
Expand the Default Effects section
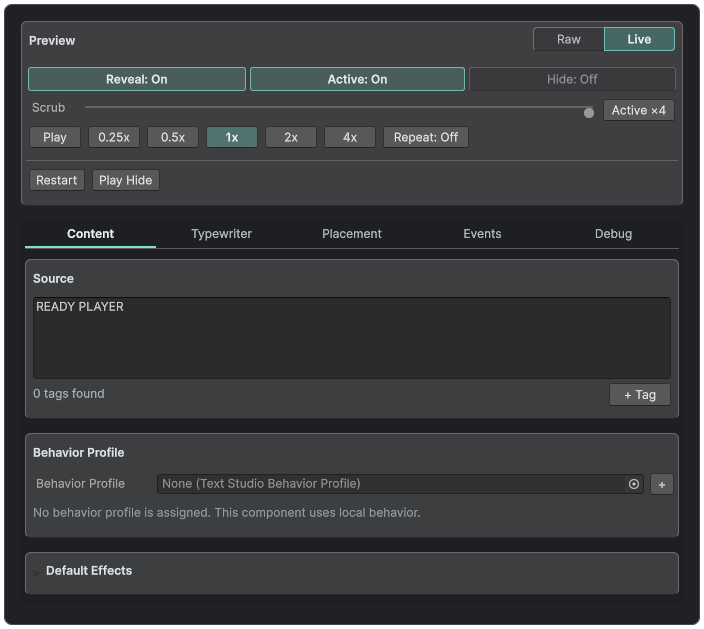click(352, 571)
